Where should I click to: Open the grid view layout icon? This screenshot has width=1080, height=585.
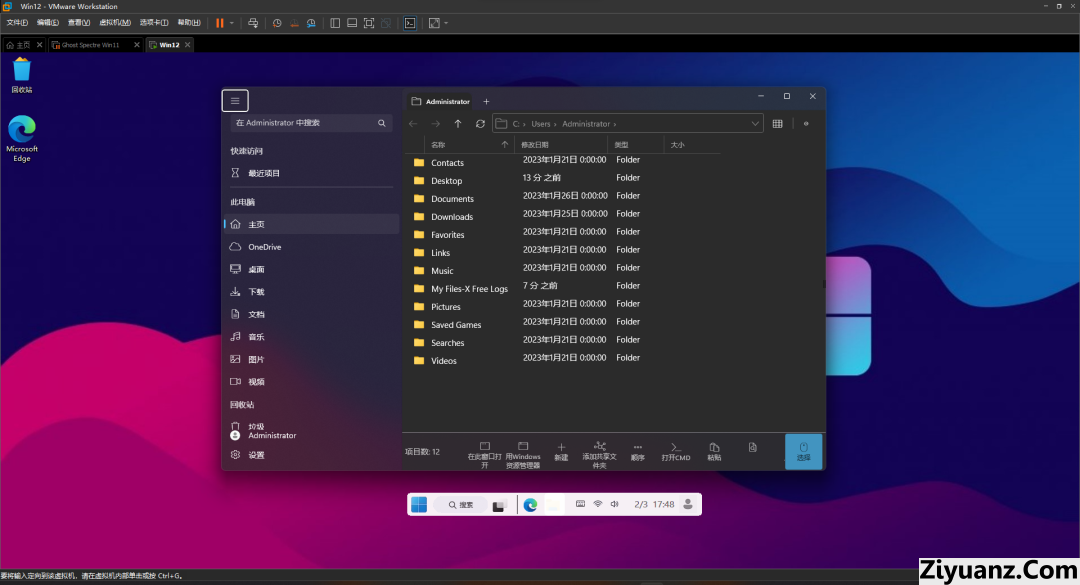(x=777, y=124)
